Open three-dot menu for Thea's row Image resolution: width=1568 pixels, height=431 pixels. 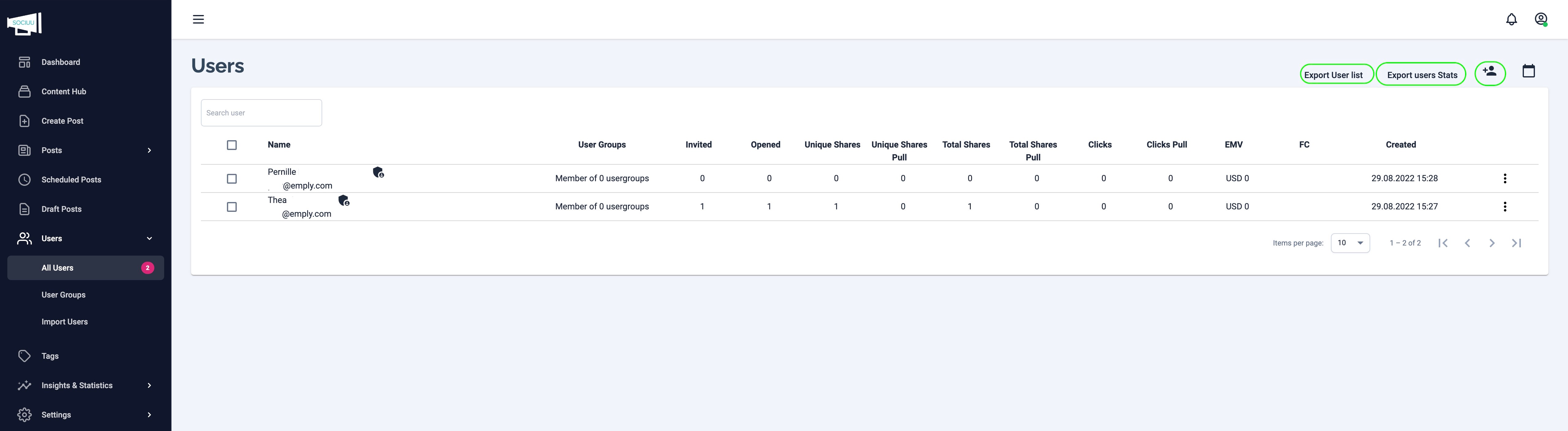(1505, 207)
